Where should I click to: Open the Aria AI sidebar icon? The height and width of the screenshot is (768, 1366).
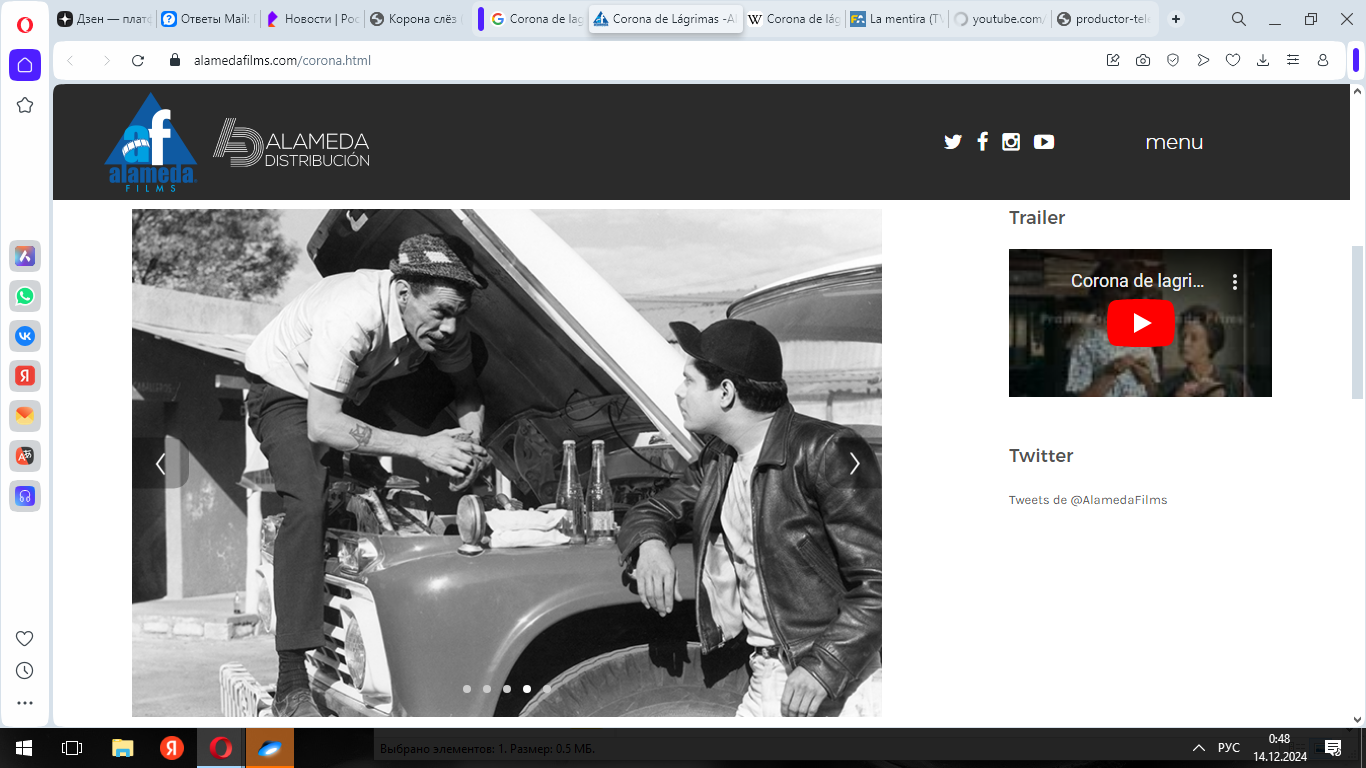click(x=25, y=256)
